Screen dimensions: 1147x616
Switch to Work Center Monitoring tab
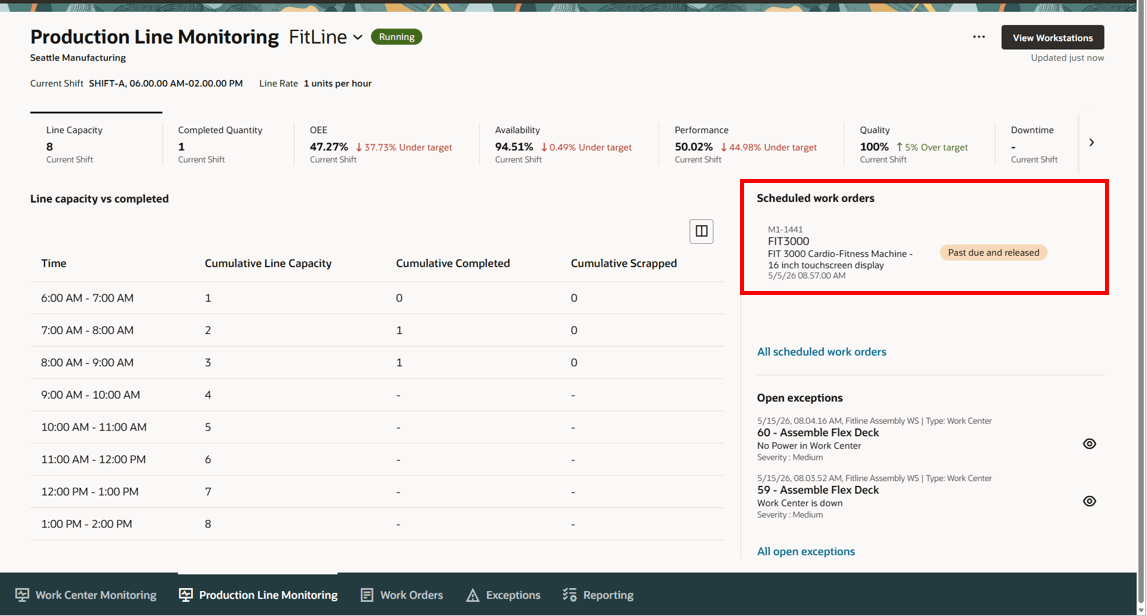[x=86, y=595]
